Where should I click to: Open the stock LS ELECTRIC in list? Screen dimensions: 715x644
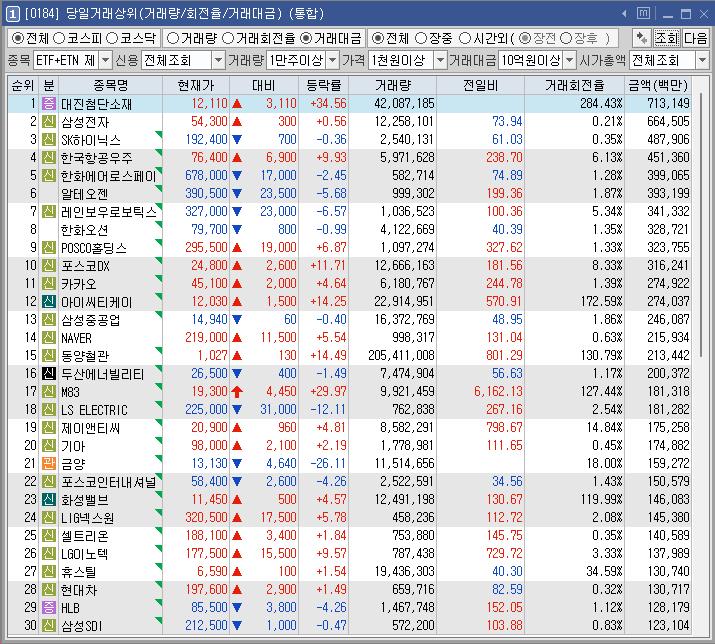[x=94, y=410]
